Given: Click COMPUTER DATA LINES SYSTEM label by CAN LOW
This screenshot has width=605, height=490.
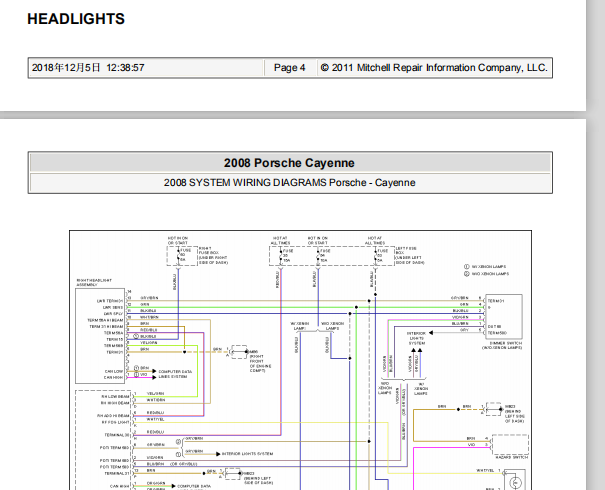Looking at the screenshot, I should 173,374.
